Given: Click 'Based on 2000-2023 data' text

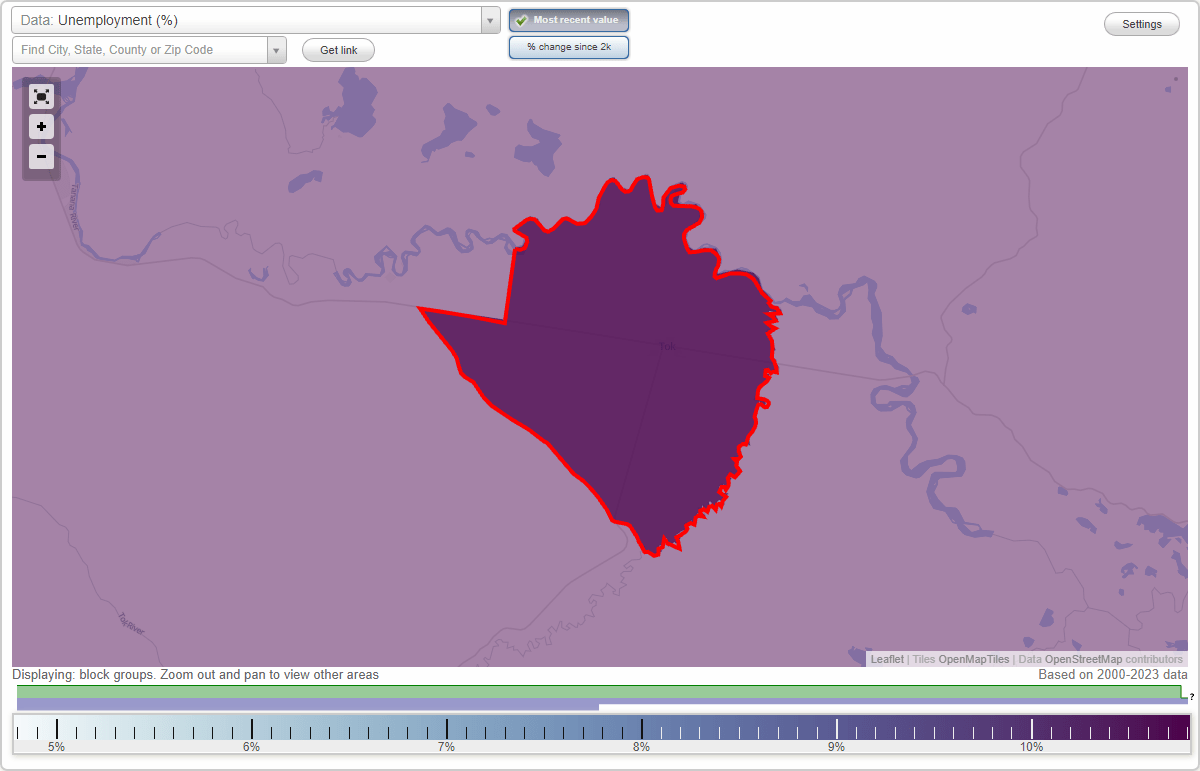Looking at the screenshot, I should [1112, 675].
